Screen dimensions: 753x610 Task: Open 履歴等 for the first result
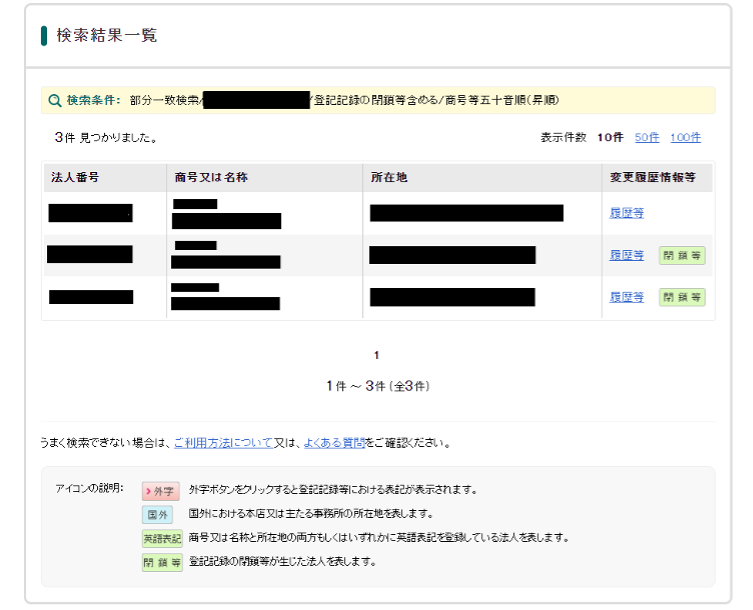627,213
